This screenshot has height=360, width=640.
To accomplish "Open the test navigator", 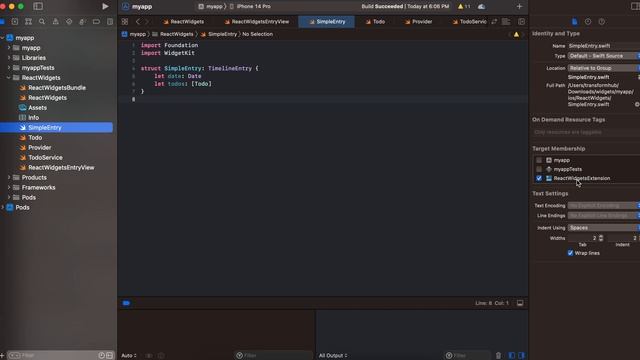I will (x=69, y=22).
